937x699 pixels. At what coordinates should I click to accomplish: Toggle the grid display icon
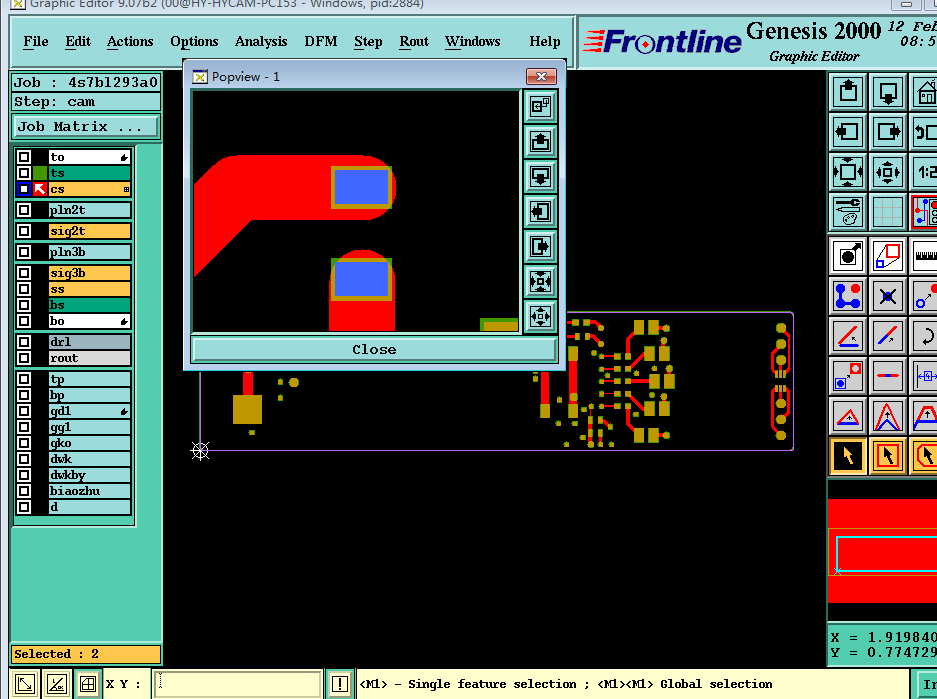tap(887, 212)
